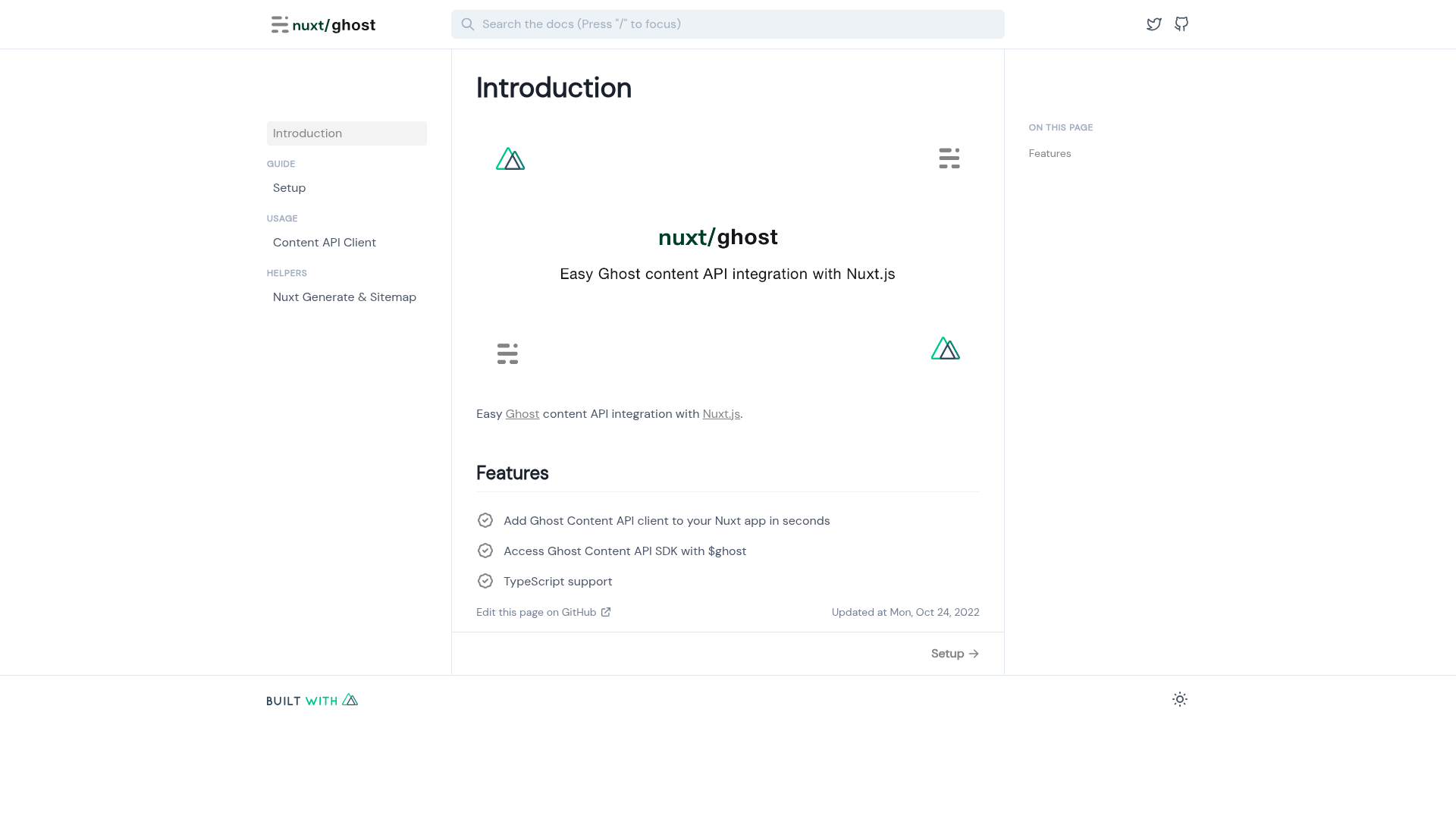1456x819 pixels.
Task: Click the search magnifier icon
Action: (x=468, y=24)
